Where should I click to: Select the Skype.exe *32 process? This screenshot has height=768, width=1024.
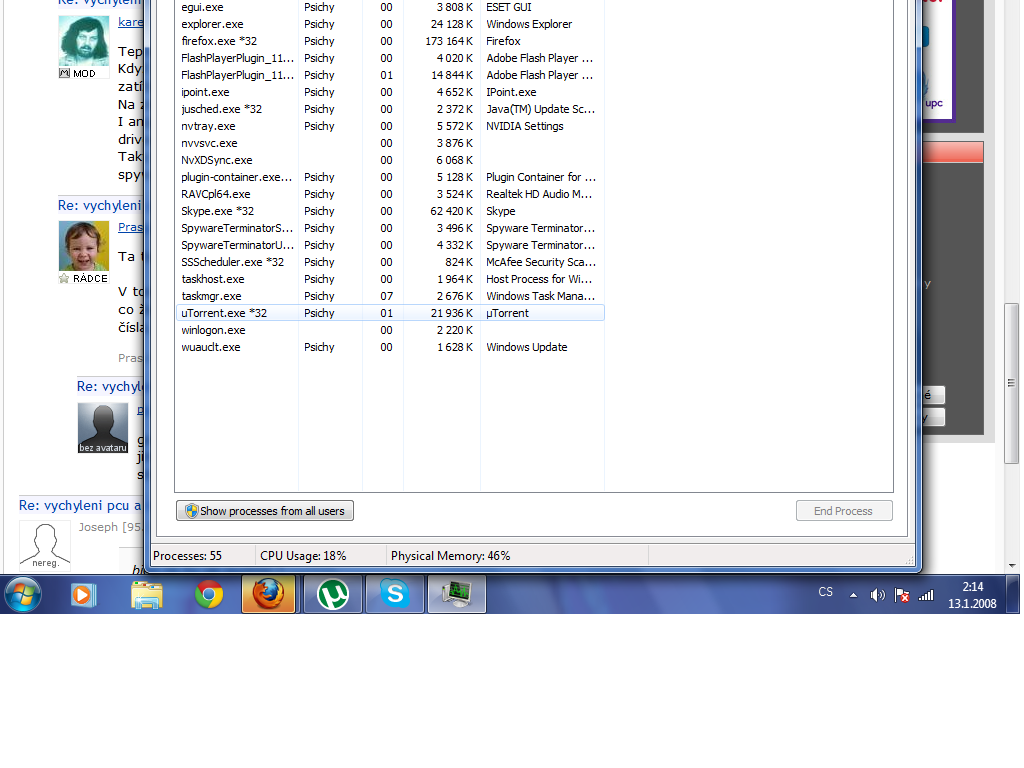pos(390,211)
